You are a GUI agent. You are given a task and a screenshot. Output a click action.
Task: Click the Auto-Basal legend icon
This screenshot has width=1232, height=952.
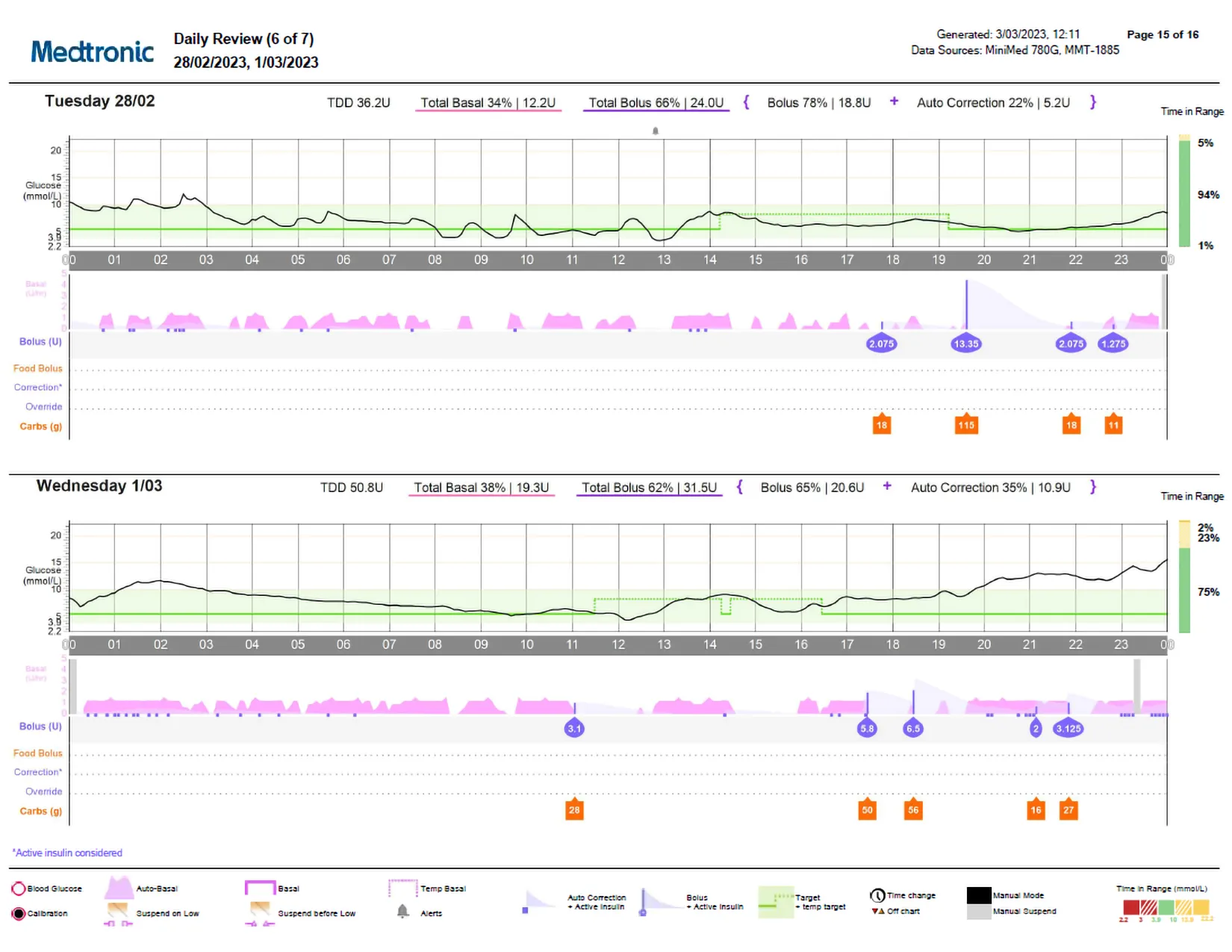(119, 888)
